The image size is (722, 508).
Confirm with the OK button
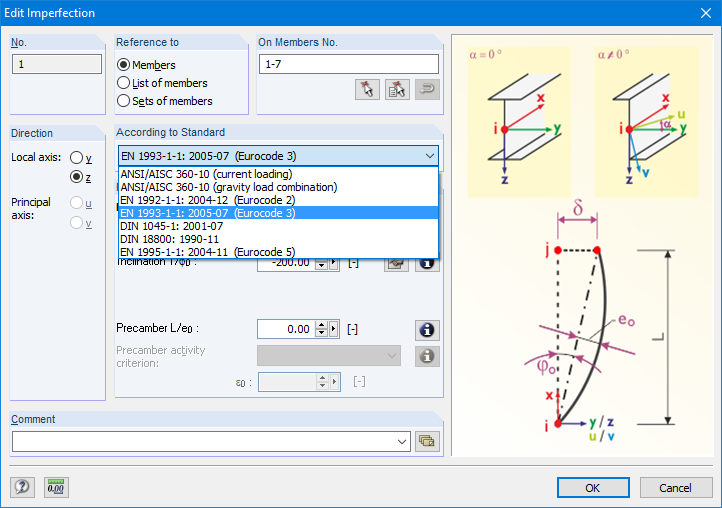click(593, 488)
